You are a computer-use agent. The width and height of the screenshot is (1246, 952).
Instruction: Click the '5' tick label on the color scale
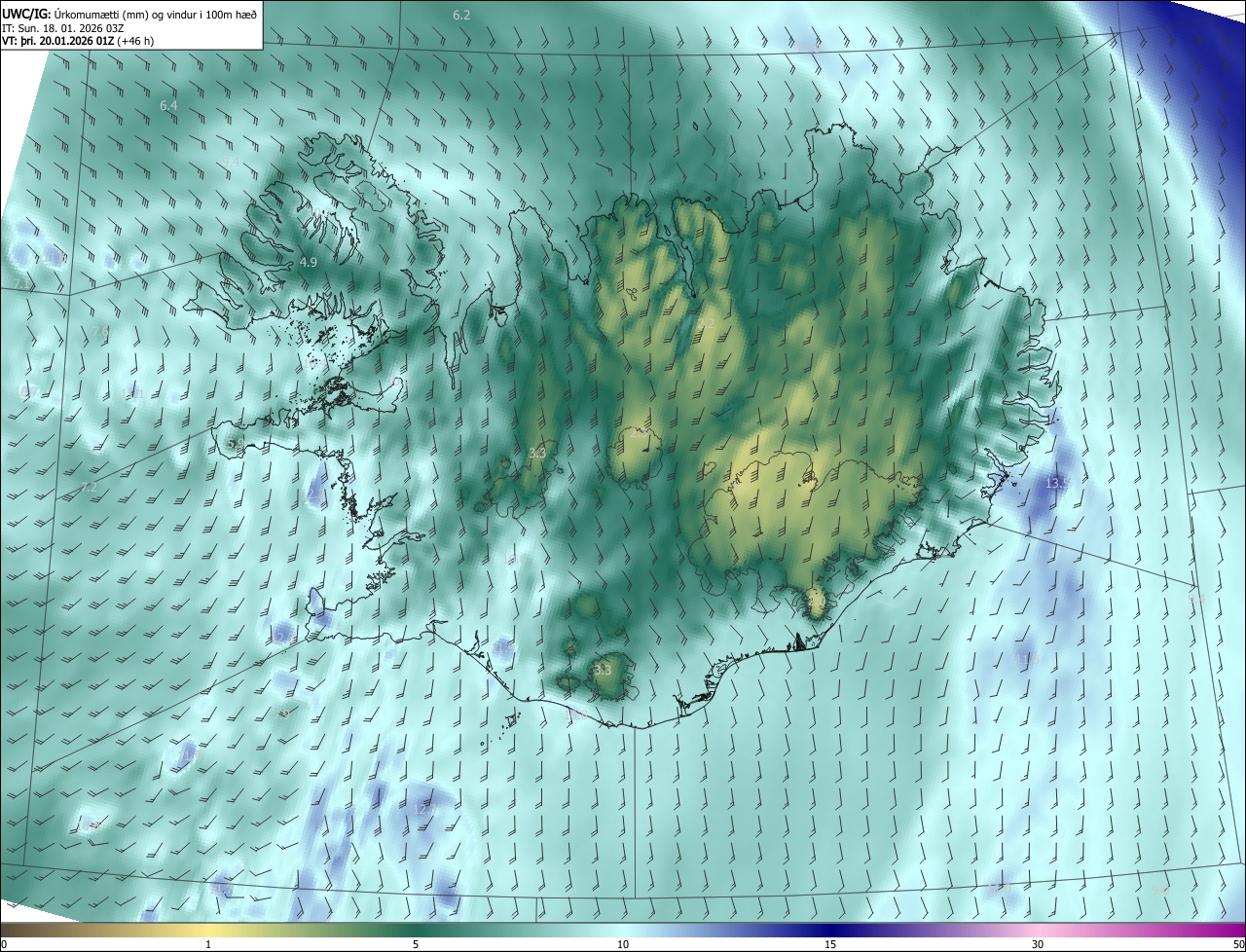416,944
